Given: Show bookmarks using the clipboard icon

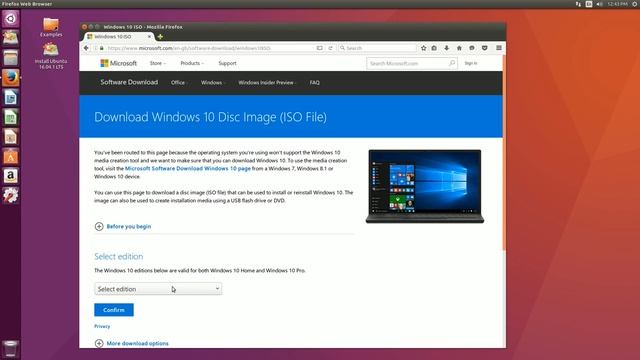Looking at the screenshot, I should point(434,48).
